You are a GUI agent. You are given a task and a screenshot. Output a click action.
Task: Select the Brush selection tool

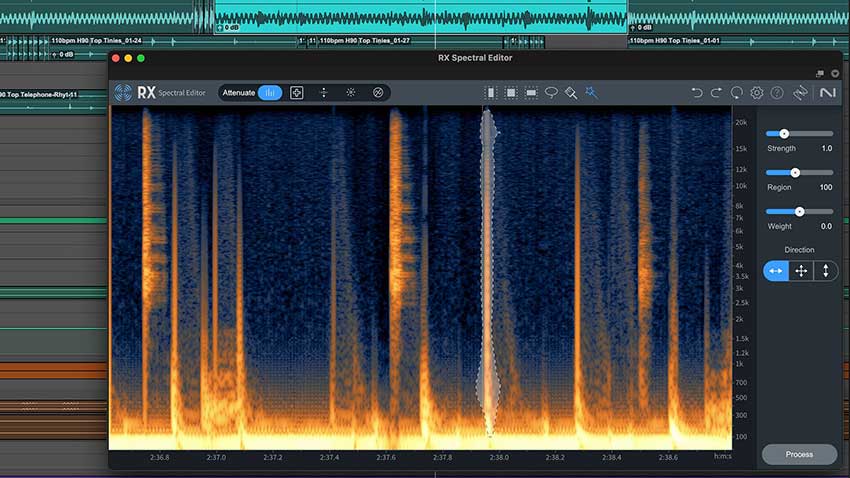coord(571,92)
